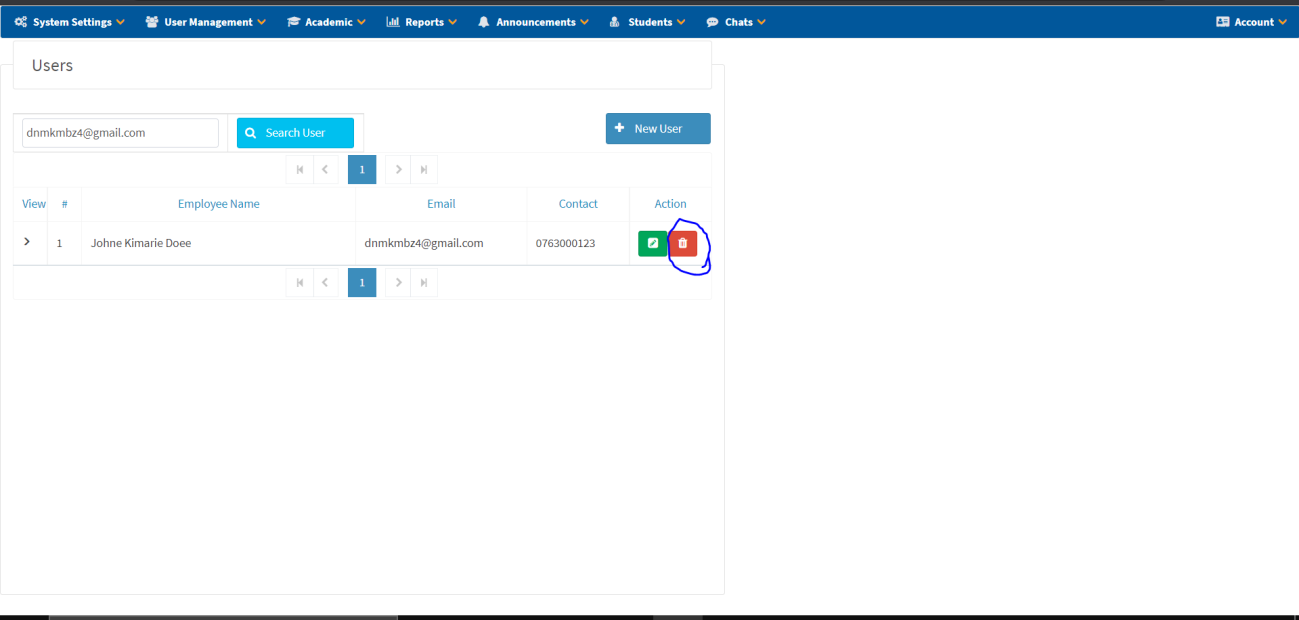Click the Search User button
This screenshot has height=620, width=1299.
tap(295, 133)
